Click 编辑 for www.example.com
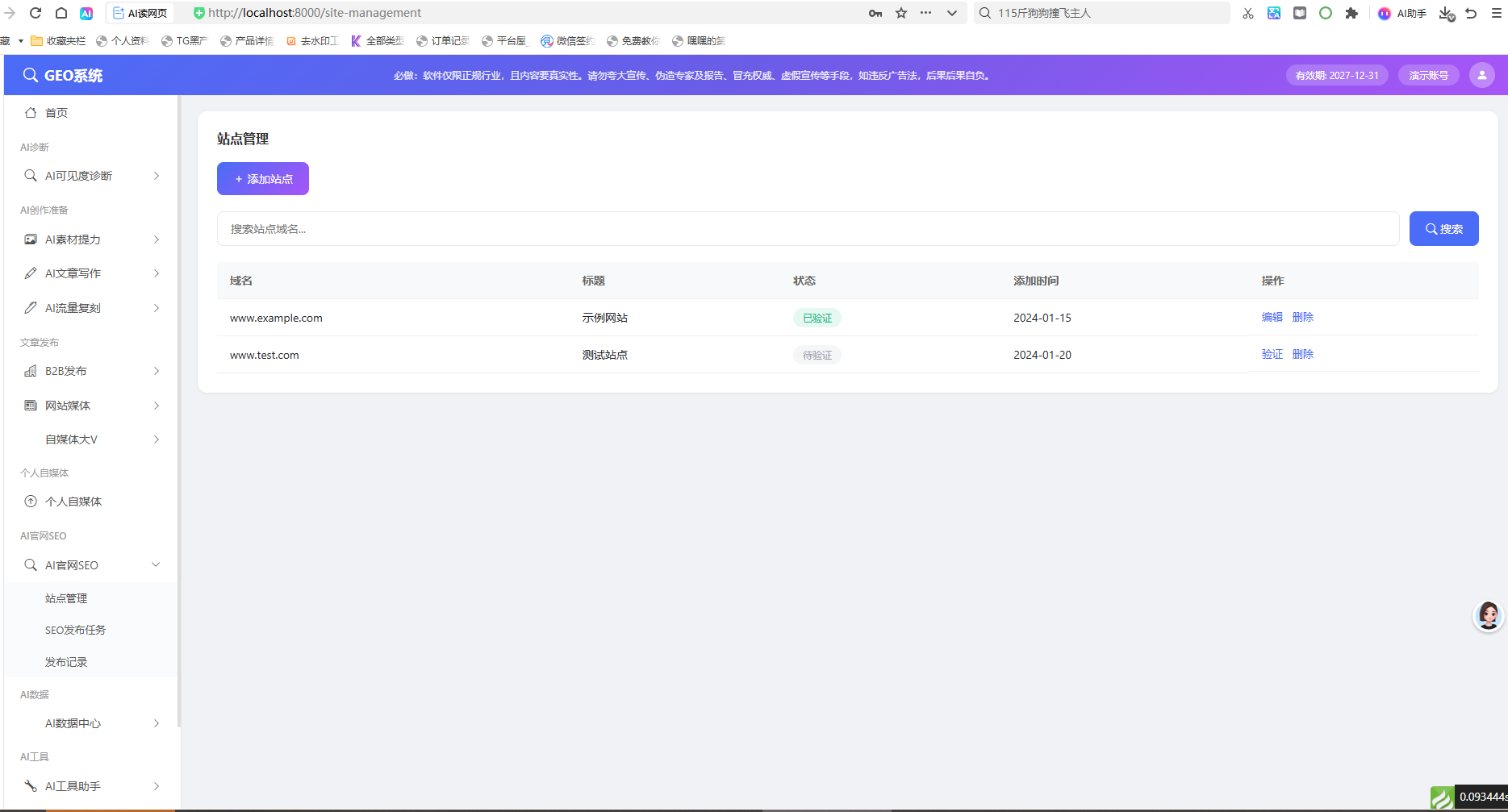Viewport: 1508px width, 812px height. [x=1272, y=317]
